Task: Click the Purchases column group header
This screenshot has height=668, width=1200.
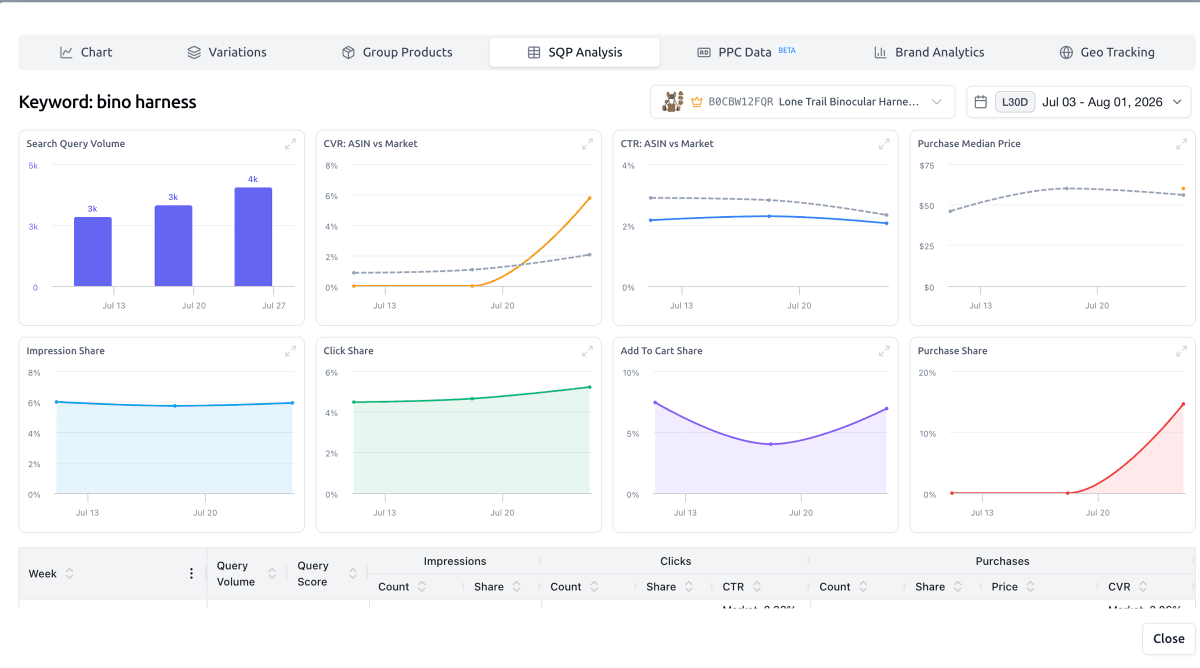Action: [x=1002, y=561]
